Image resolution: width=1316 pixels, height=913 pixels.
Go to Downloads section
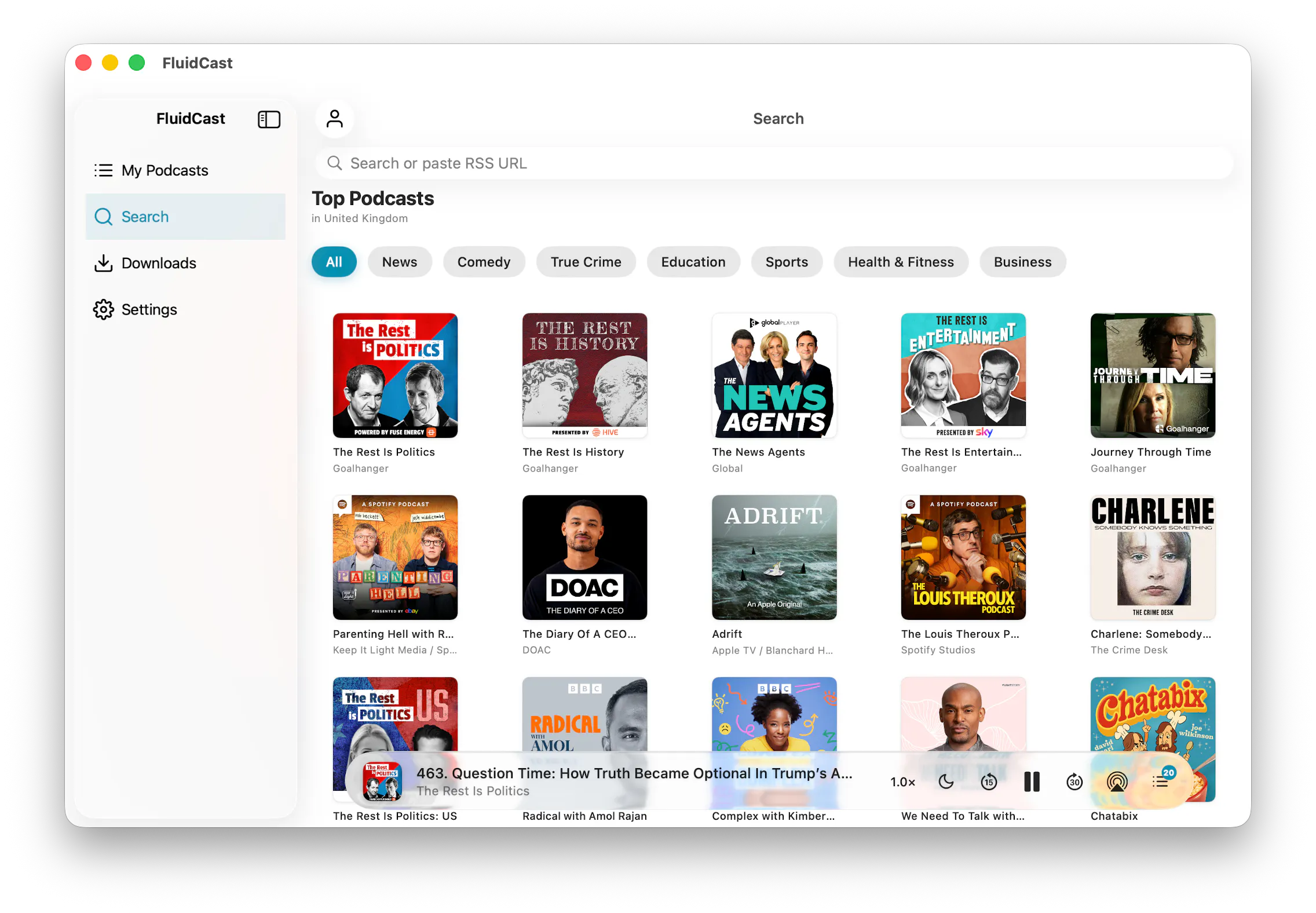click(185, 263)
